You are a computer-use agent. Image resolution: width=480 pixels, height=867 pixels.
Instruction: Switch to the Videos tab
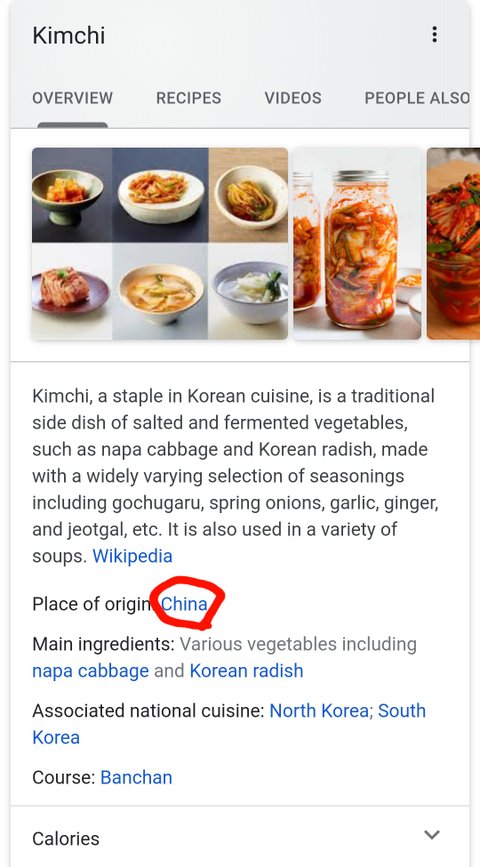[293, 98]
